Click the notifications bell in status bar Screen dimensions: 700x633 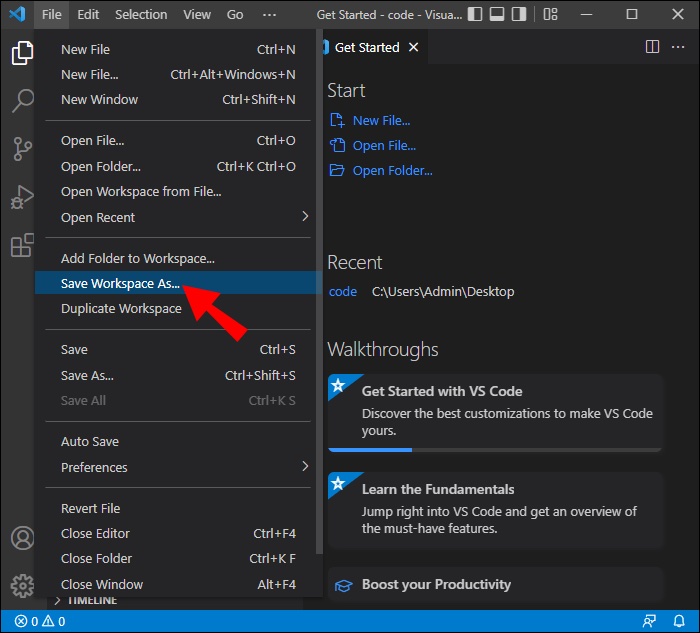[678, 621]
